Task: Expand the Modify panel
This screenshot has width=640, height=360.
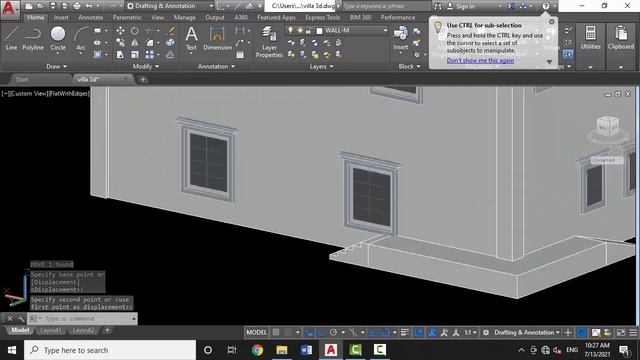Action: click(146, 66)
